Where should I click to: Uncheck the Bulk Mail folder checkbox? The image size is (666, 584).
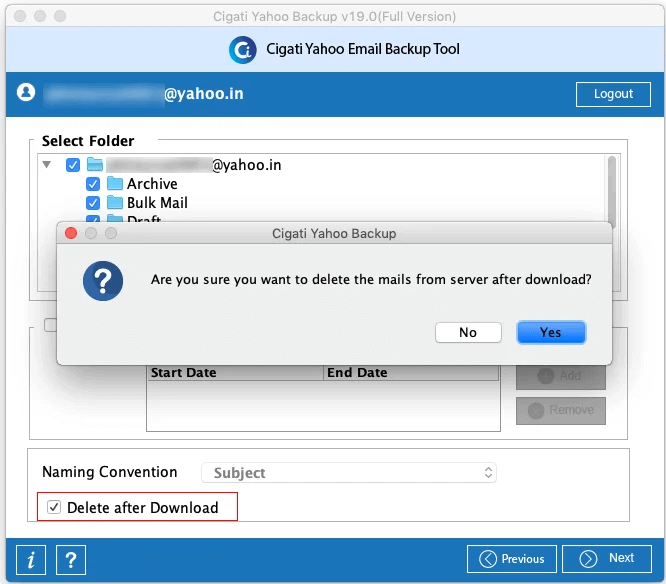click(x=93, y=203)
